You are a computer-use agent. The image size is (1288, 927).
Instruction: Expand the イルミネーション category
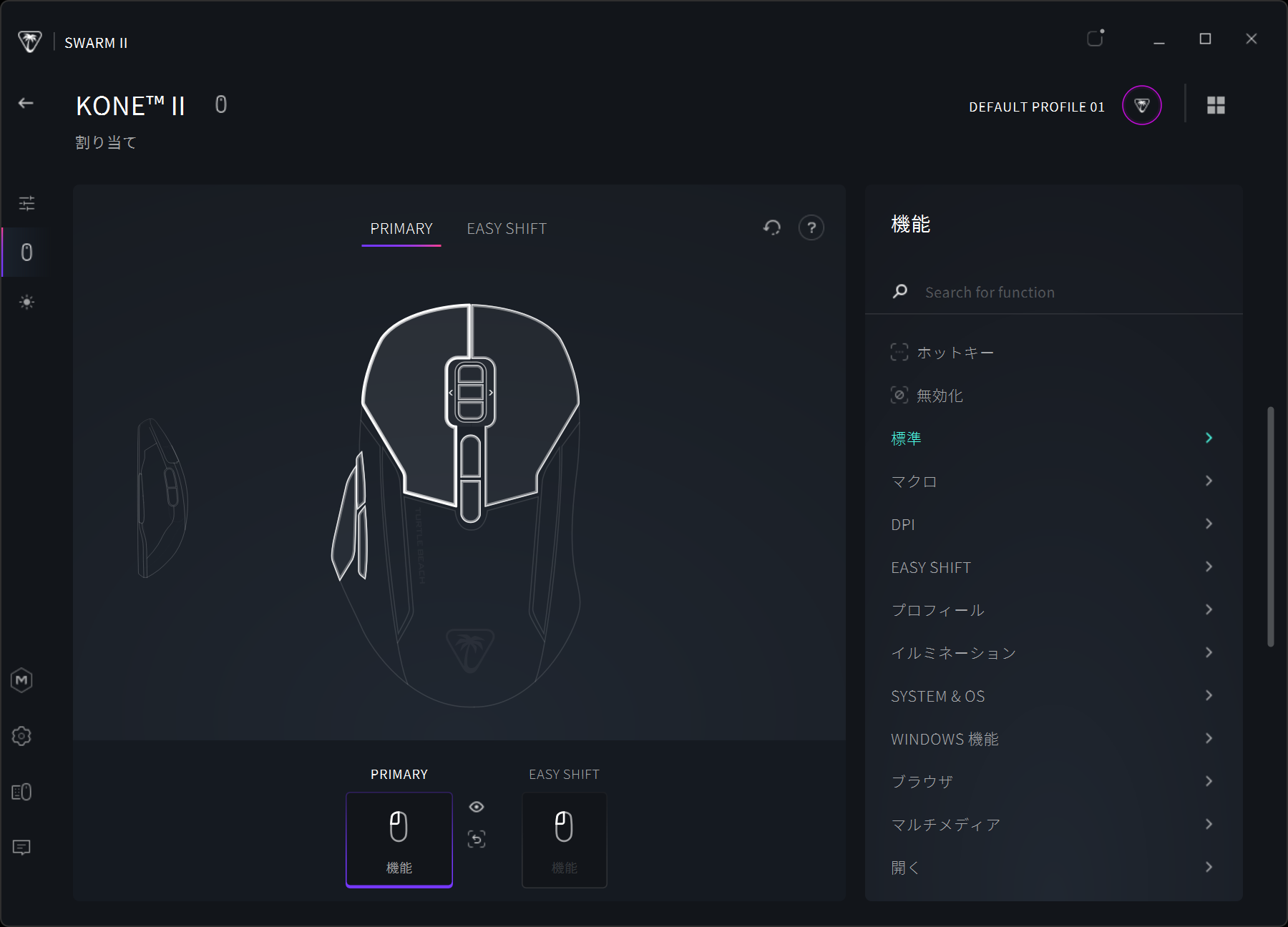click(x=1053, y=653)
